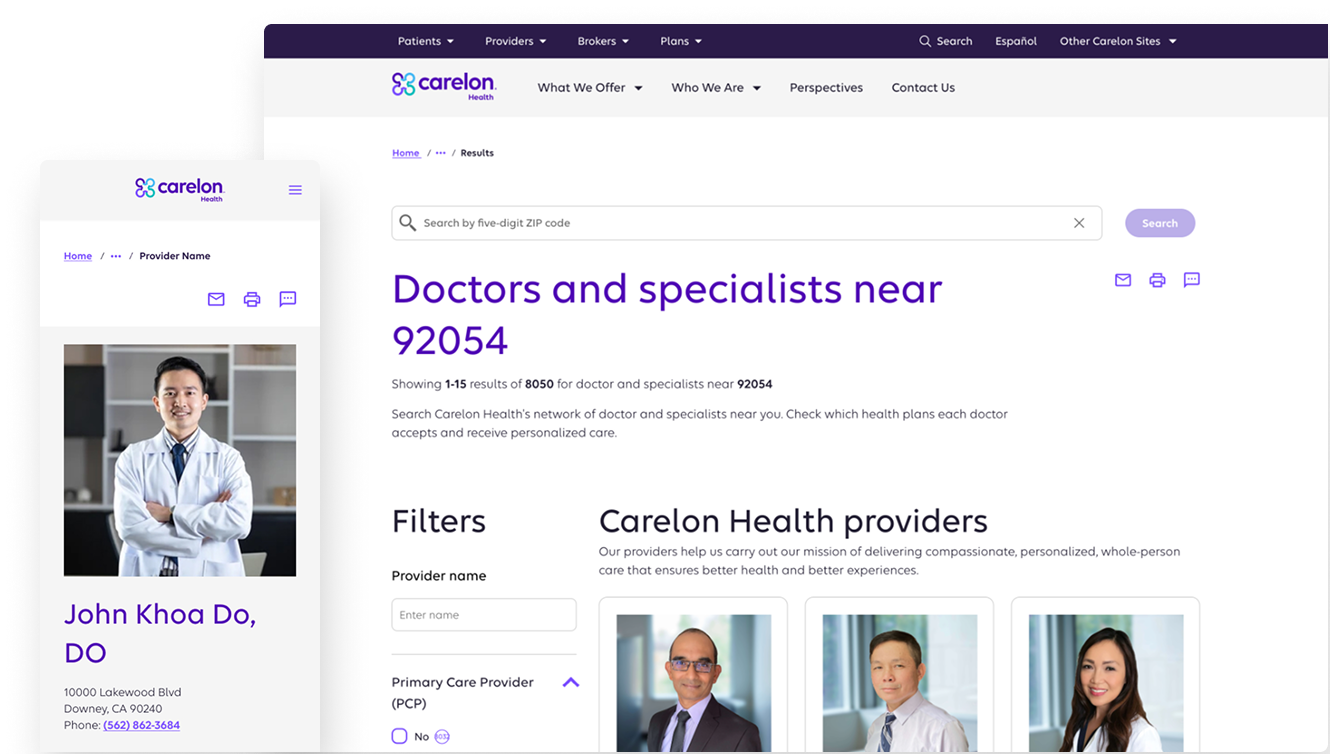Click the email icon on John Khoa Do's profile
The width and height of the screenshot is (1330, 754).
click(215, 299)
